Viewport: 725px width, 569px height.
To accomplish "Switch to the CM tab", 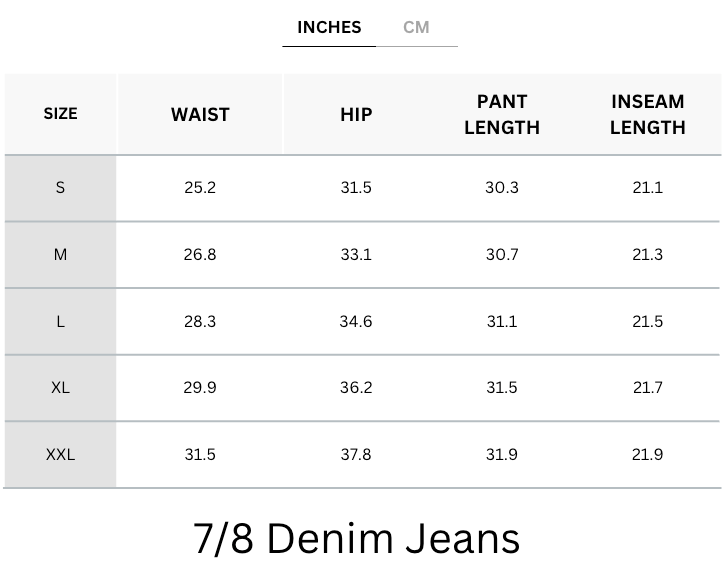I will [x=416, y=28].
